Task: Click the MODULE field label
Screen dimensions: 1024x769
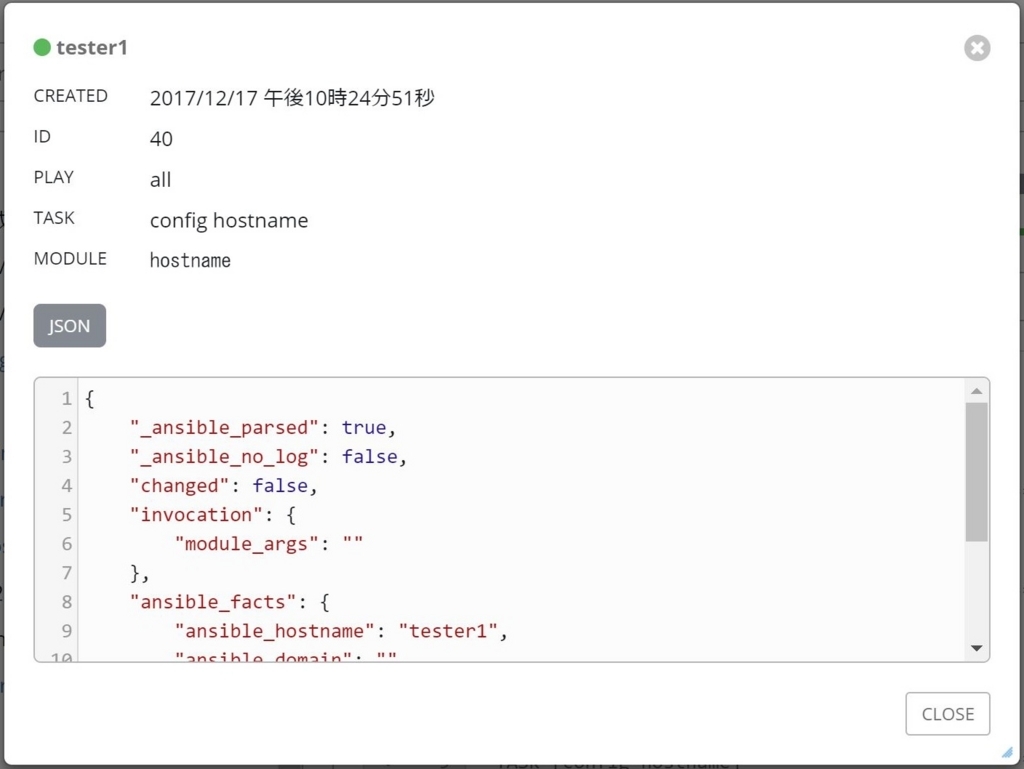Action: click(x=70, y=259)
